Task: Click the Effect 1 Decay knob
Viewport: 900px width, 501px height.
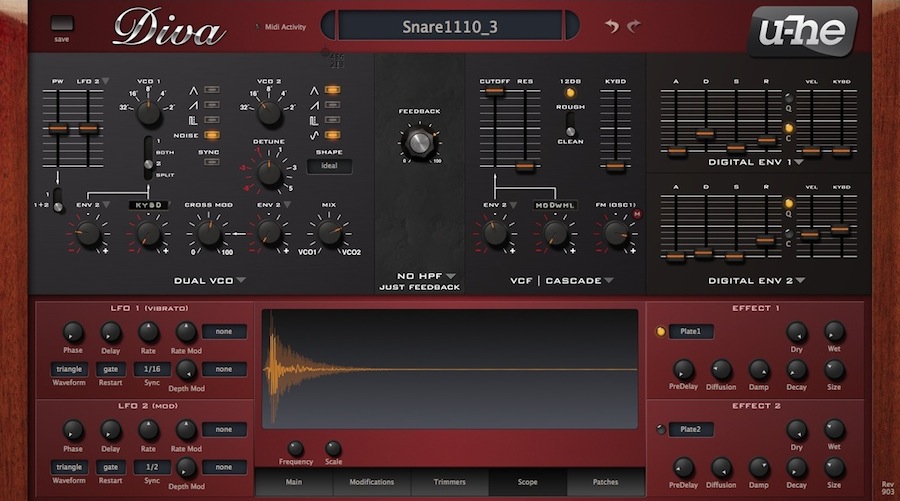Action: [796, 370]
